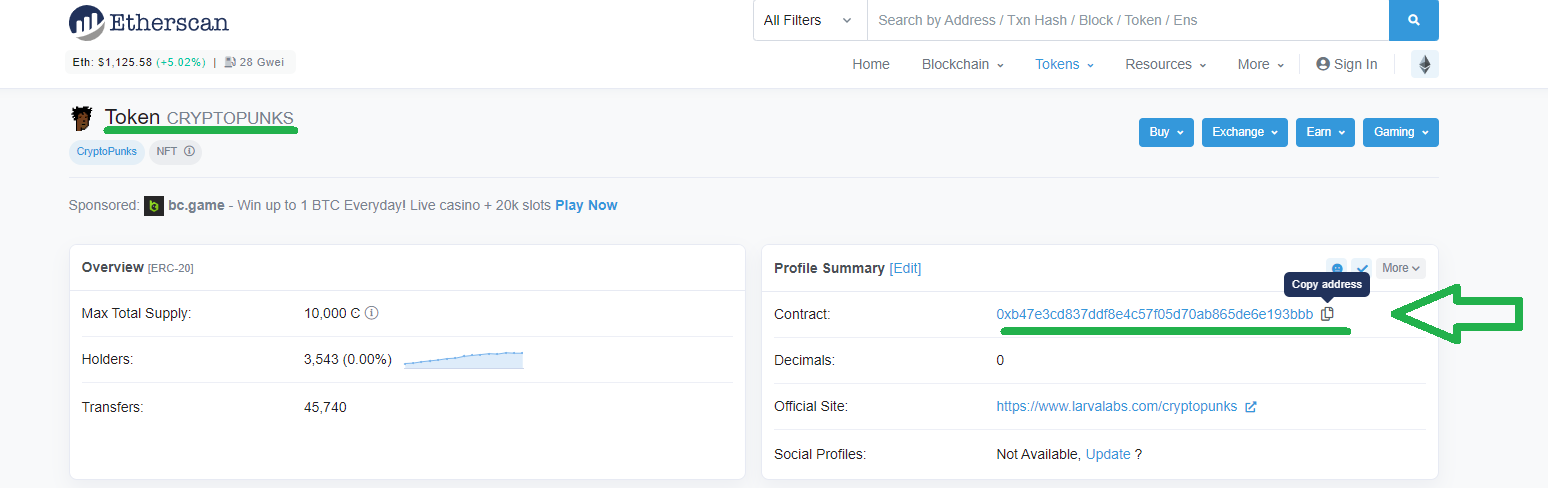The image size is (1548, 488).
Task: Click the Etherscan logo
Action: pos(149,22)
